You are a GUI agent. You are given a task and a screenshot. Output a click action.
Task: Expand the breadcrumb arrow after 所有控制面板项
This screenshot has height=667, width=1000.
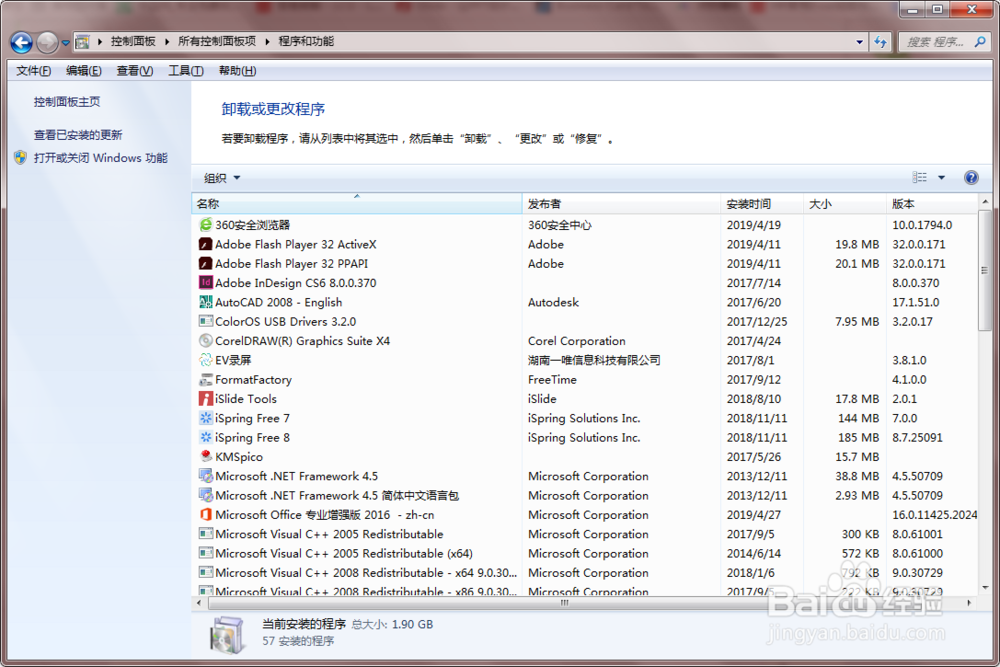(x=267, y=41)
